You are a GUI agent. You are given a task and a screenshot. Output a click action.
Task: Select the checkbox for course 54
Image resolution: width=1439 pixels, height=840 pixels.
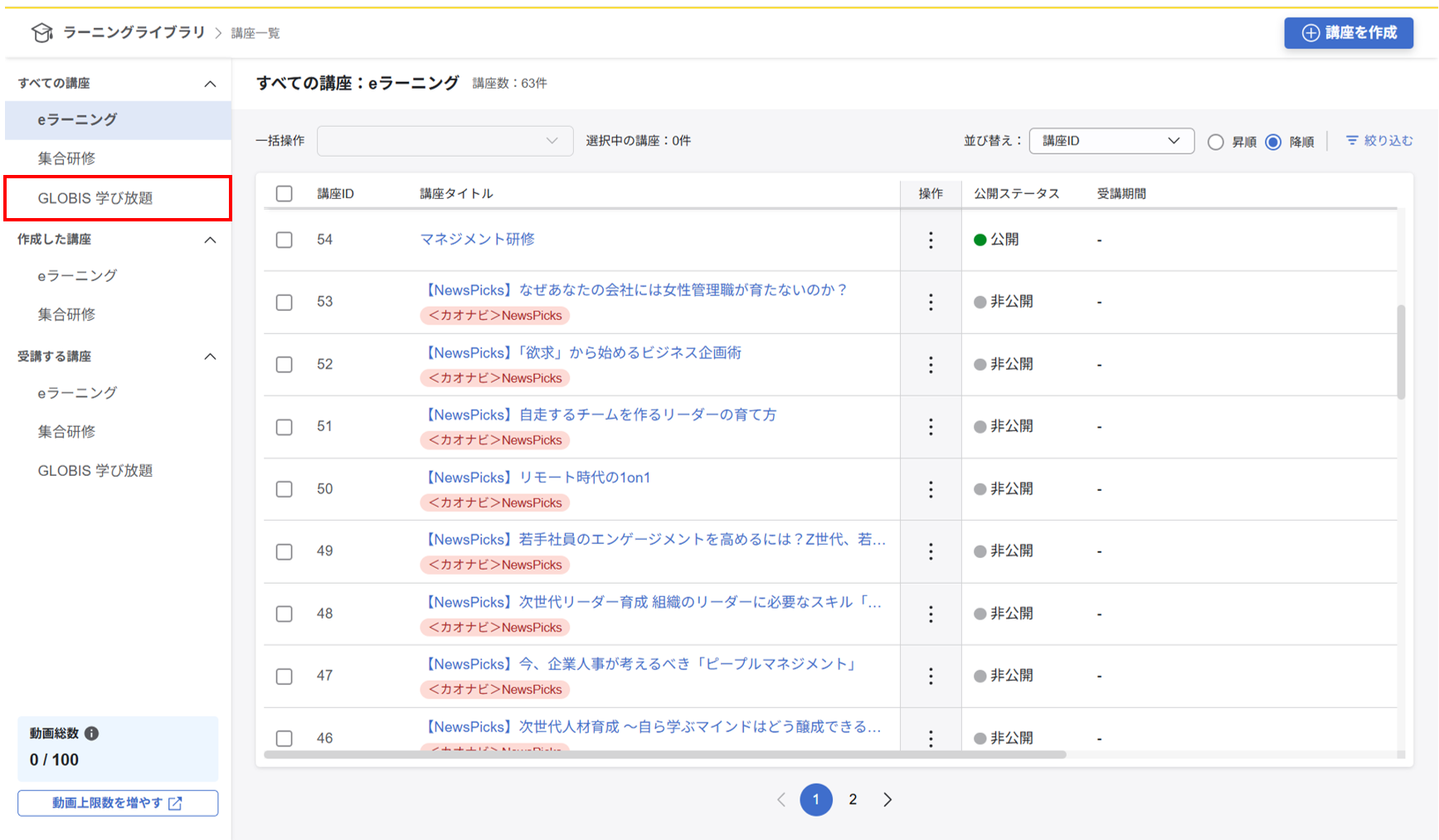(x=284, y=240)
